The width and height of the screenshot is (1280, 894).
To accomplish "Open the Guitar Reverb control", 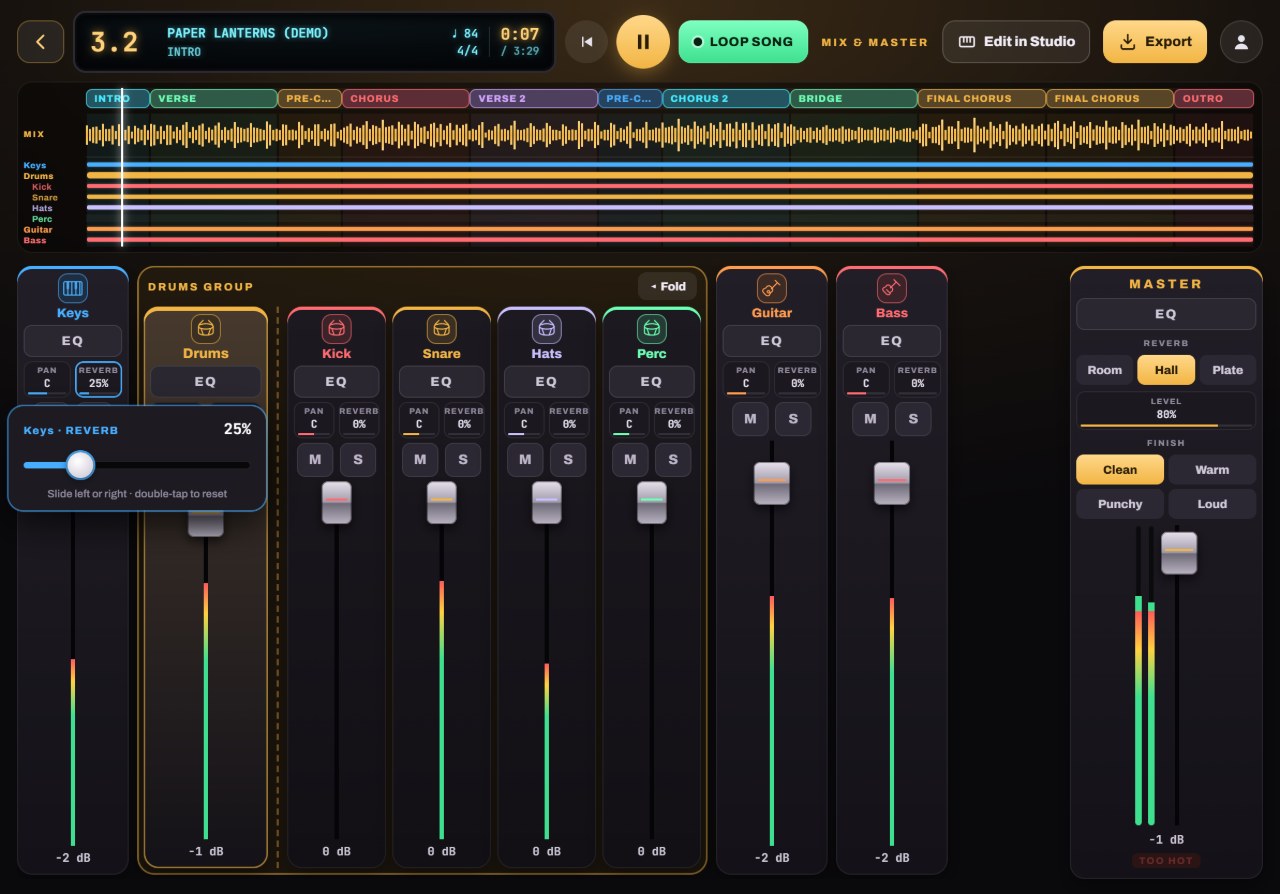I will [x=797, y=378].
